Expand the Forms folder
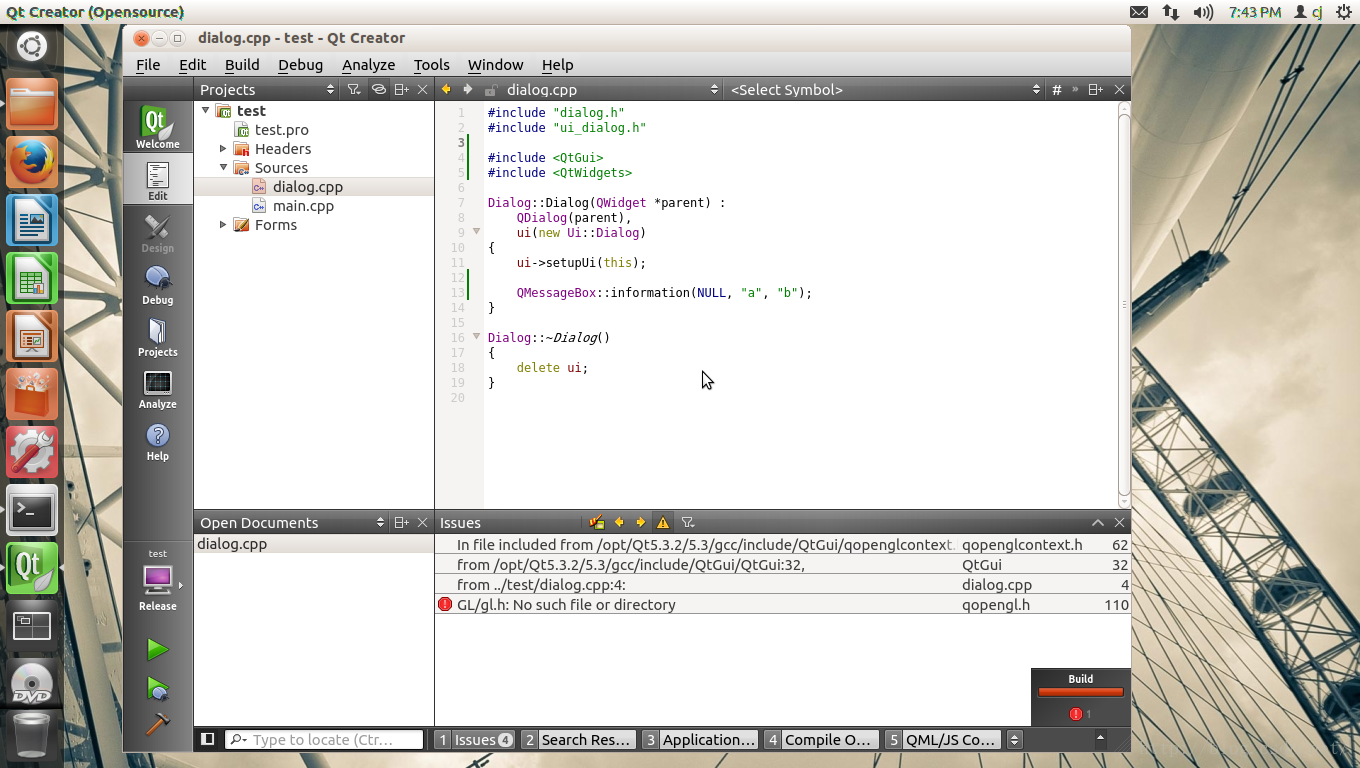This screenshot has height=768, width=1360. pyautogui.click(x=223, y=224)
